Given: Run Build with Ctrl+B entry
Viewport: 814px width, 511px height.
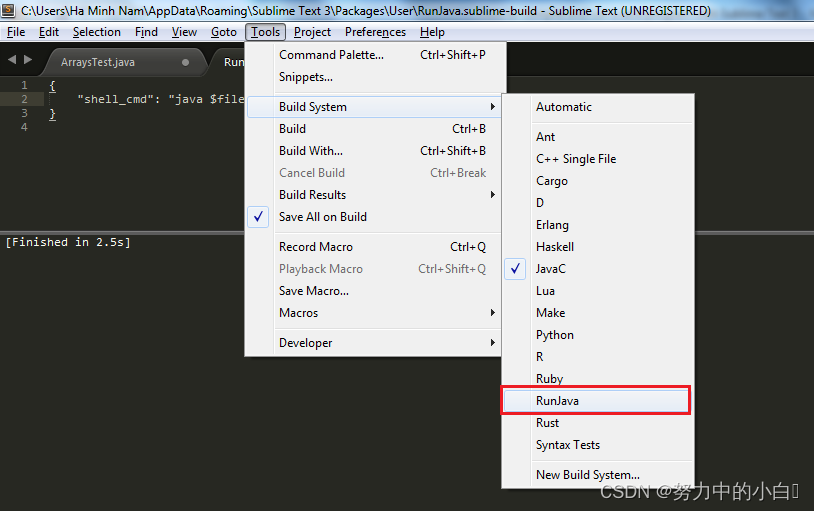Looking at the screenshot, I should click(374, 129).
